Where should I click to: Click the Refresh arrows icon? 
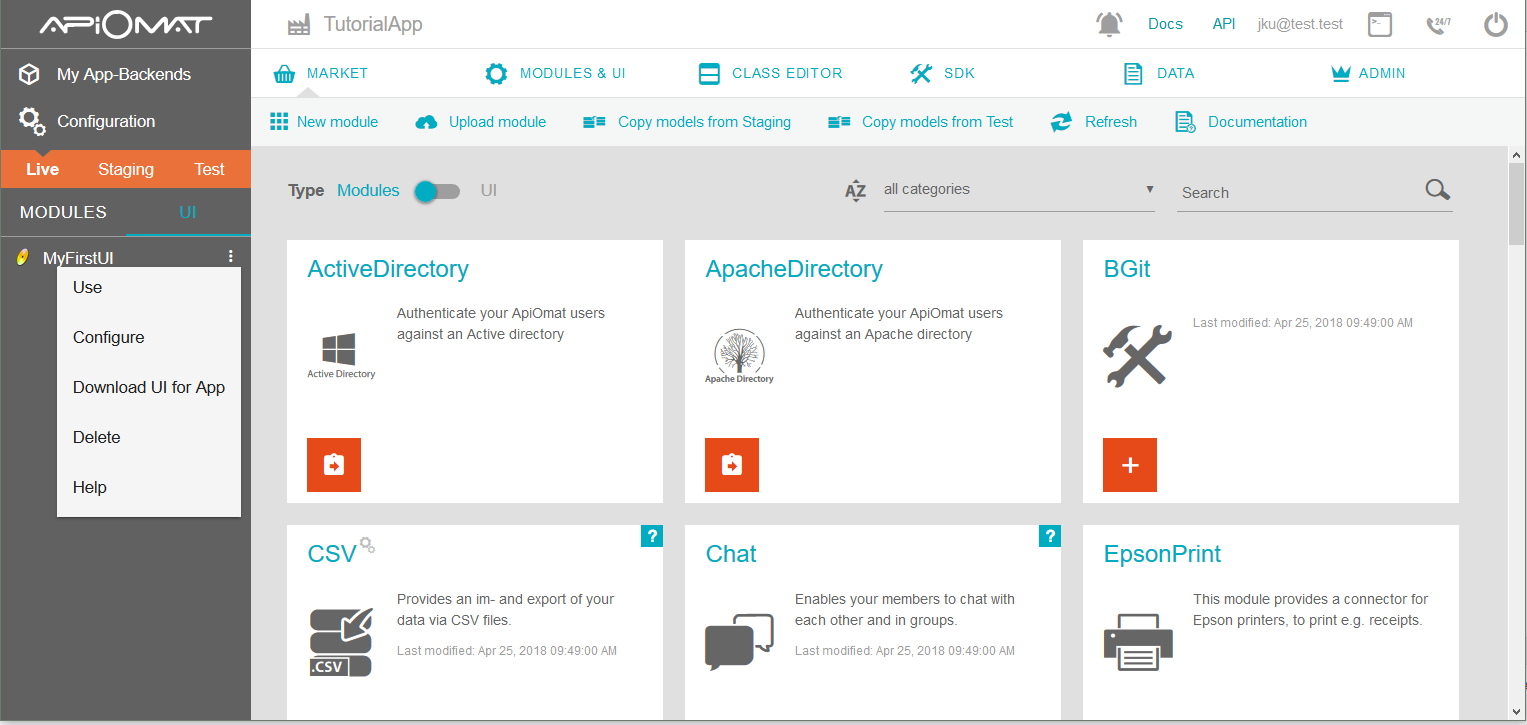click(x=1061, y=122)
